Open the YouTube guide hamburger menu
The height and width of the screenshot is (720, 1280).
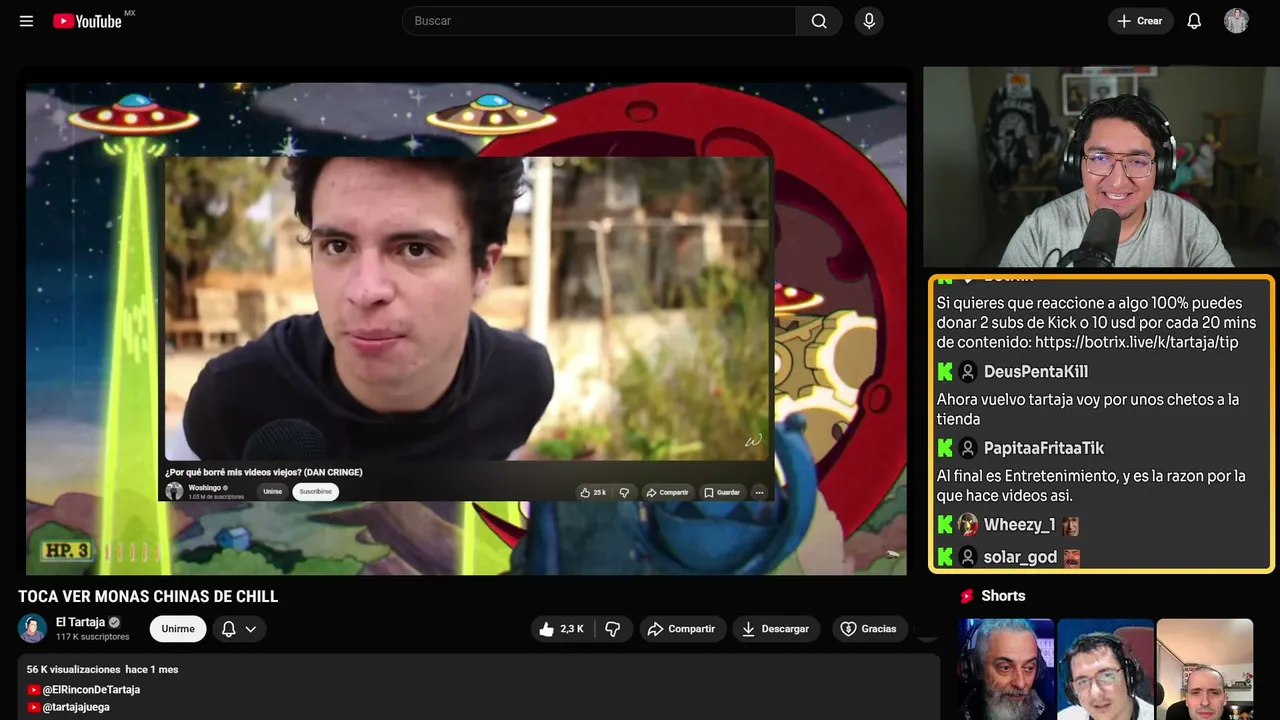click(27, 21)
